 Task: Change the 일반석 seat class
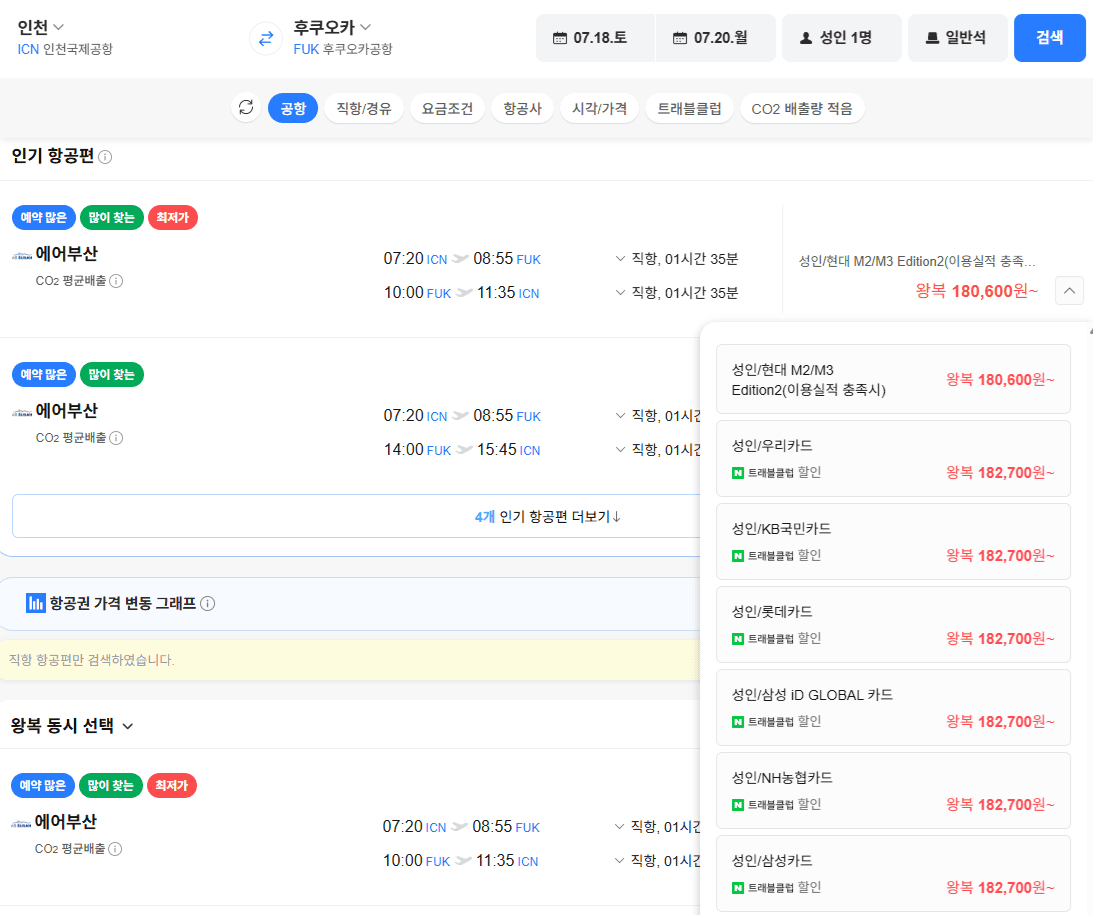point(958,38)
